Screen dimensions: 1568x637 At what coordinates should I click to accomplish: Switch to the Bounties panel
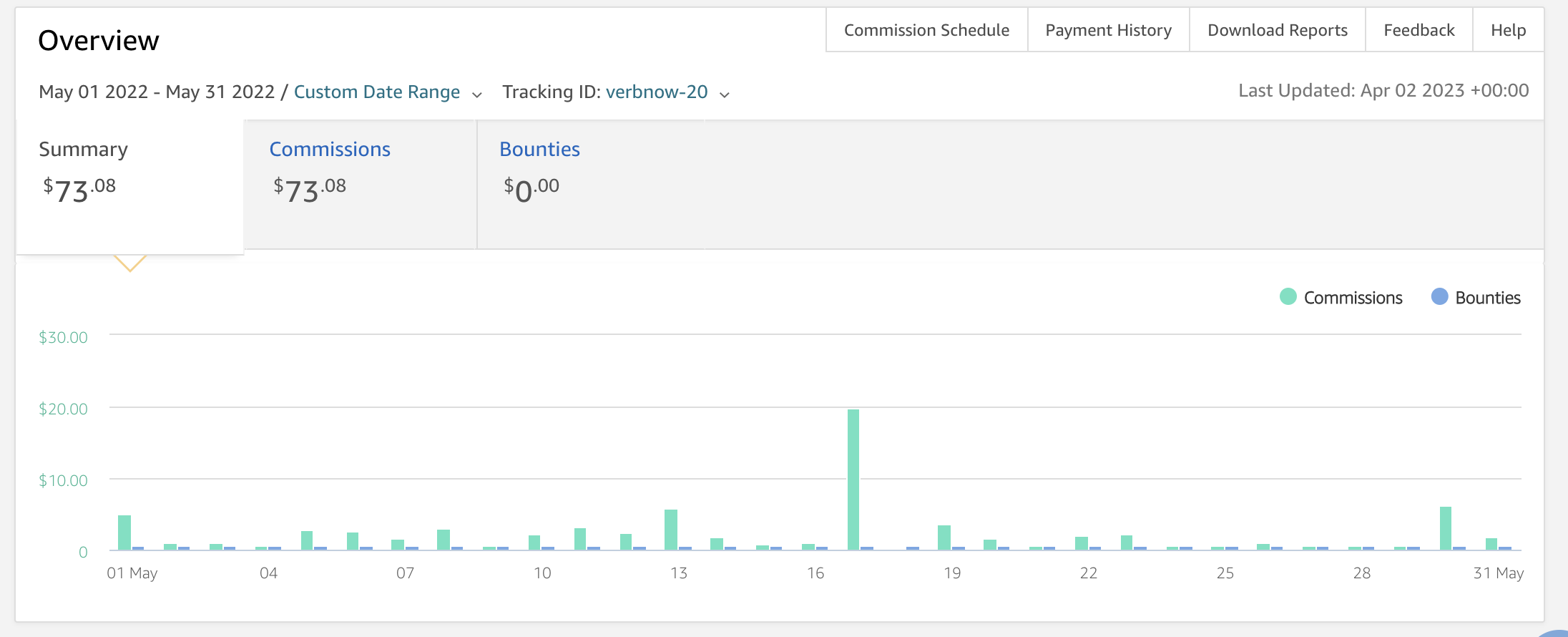click(591, 185)
